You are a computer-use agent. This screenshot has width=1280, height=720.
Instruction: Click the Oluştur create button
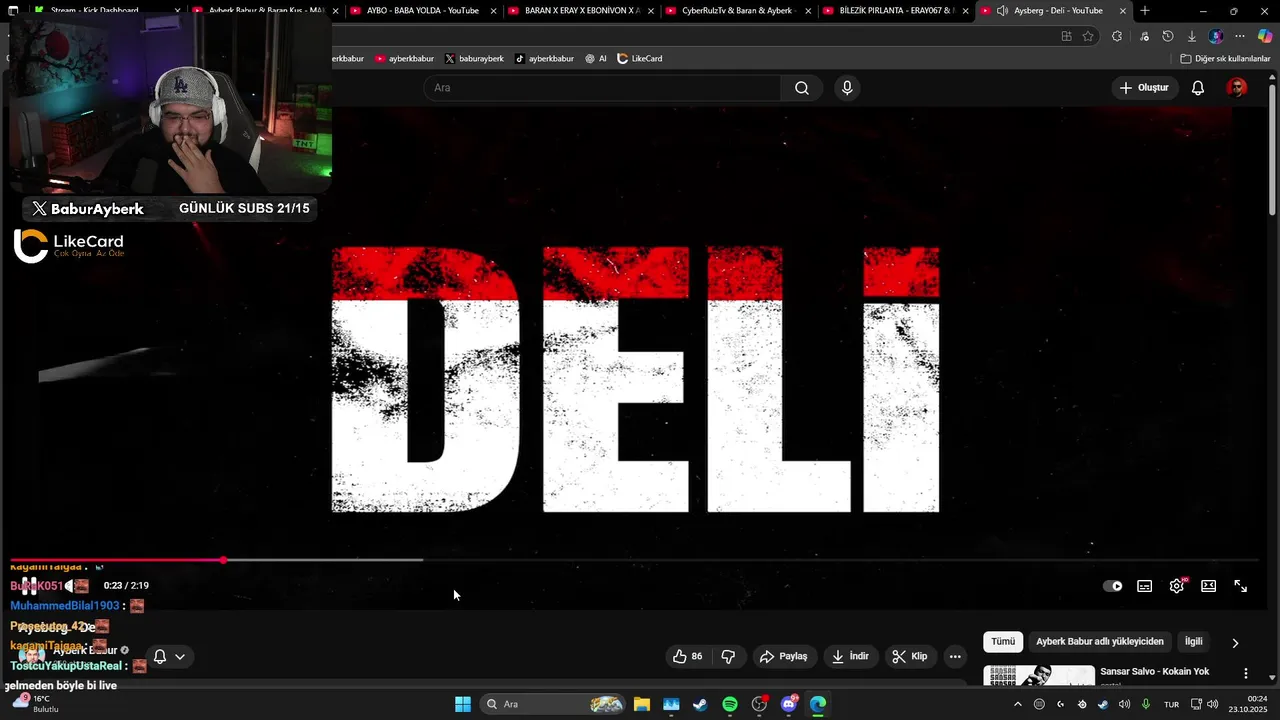1144,88
